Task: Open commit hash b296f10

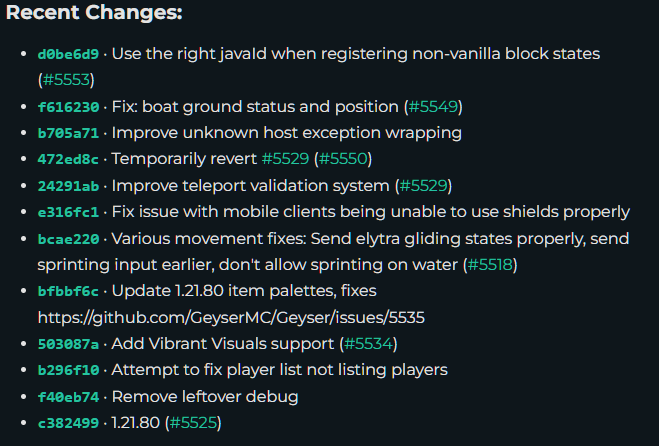Action: (68, 370)
